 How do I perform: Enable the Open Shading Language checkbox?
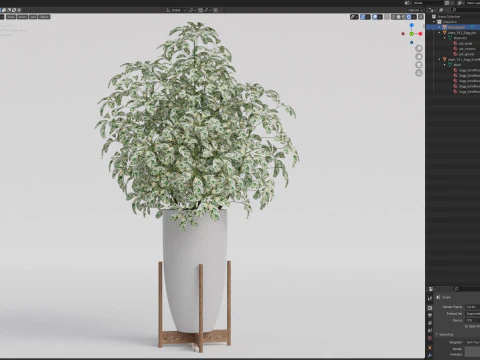pos(467,326)
